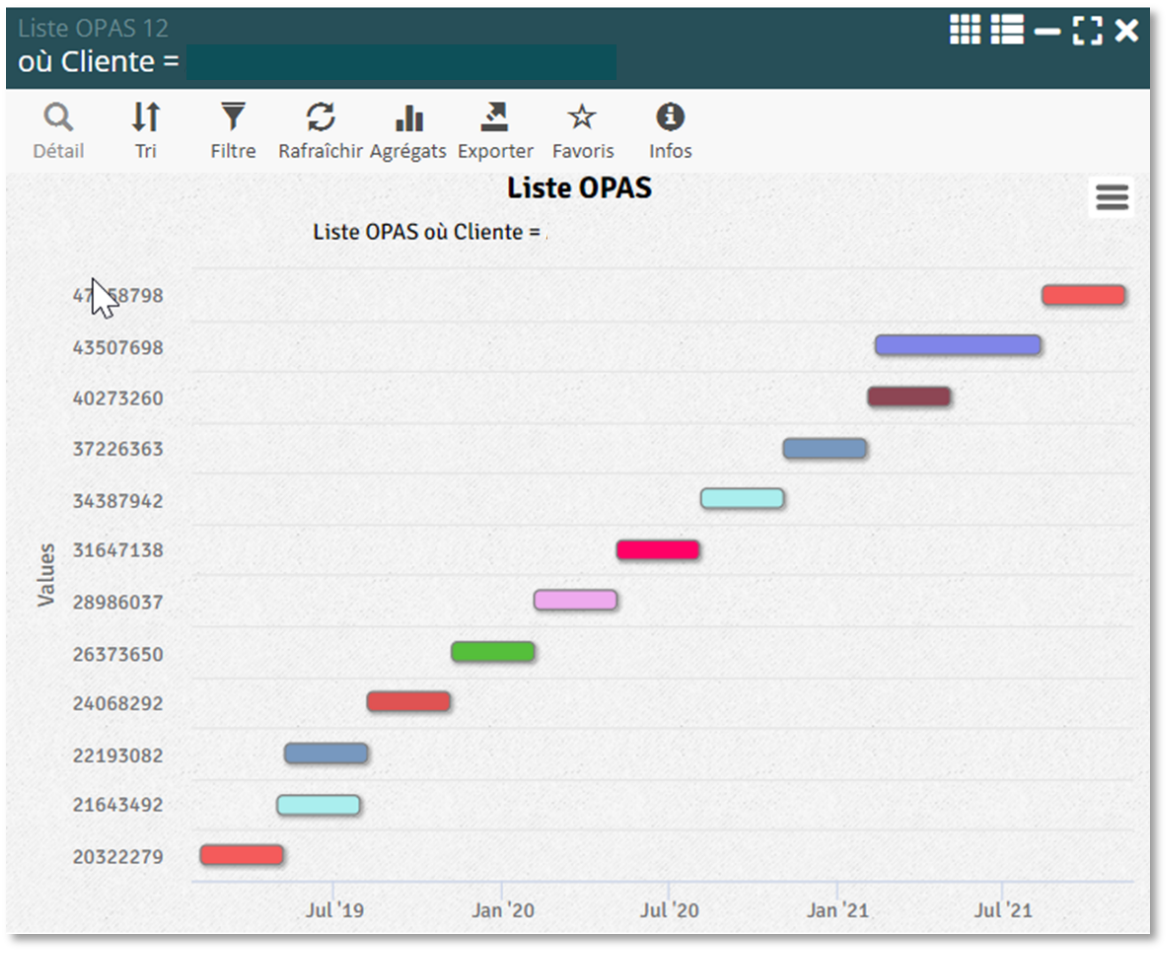Close the Liste OPAS window
Screen dimensions: 1169x953
[x=1127, y=31]
